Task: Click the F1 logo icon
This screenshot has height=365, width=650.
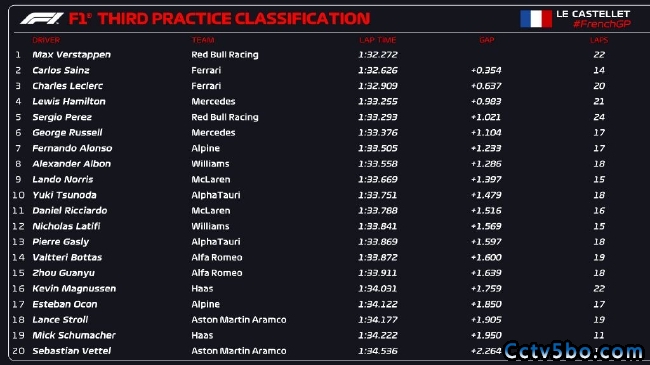Action: (41, 19)
